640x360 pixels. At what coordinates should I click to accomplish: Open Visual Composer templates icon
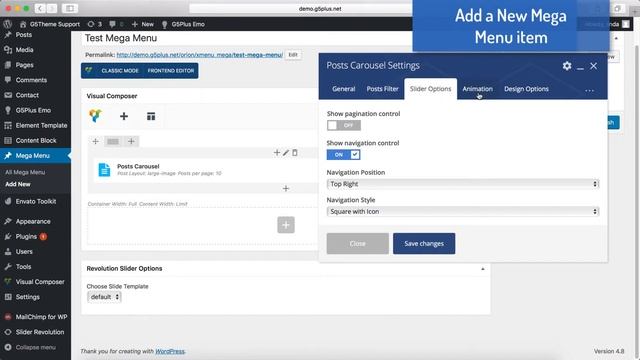coord(151,116)
